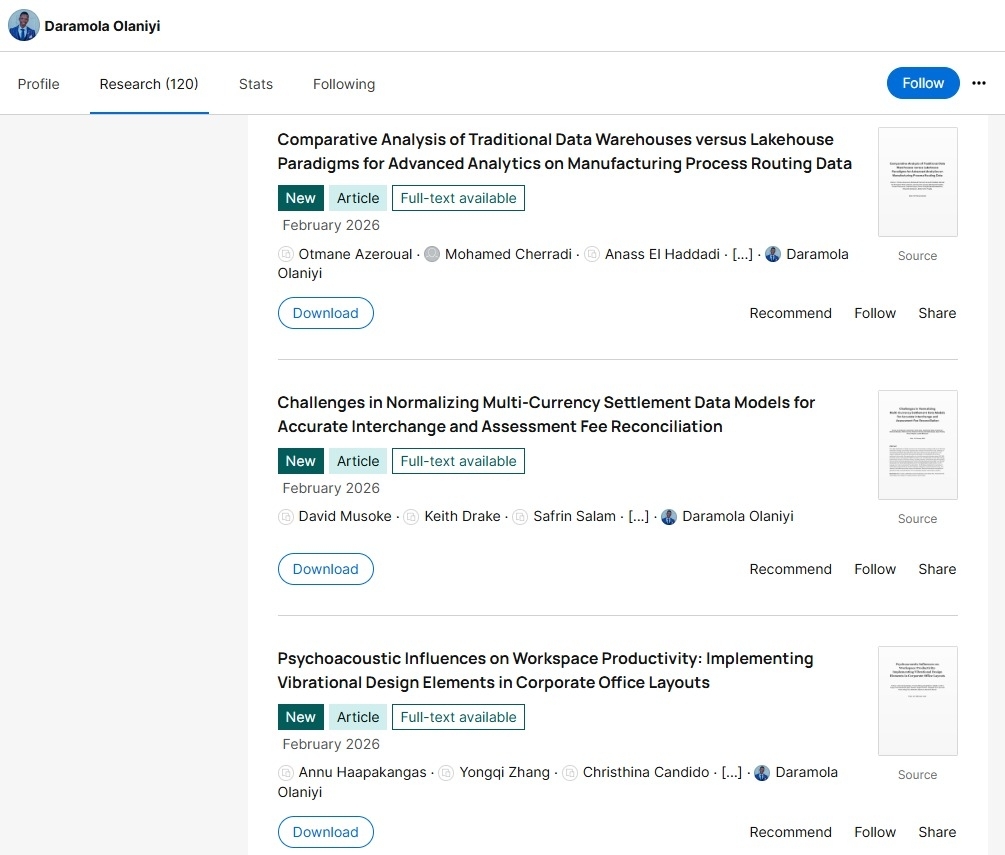The image size is (1005, 855).
Task: Click Yongqi Zhang's author placeholder icon
Action: 447,773
